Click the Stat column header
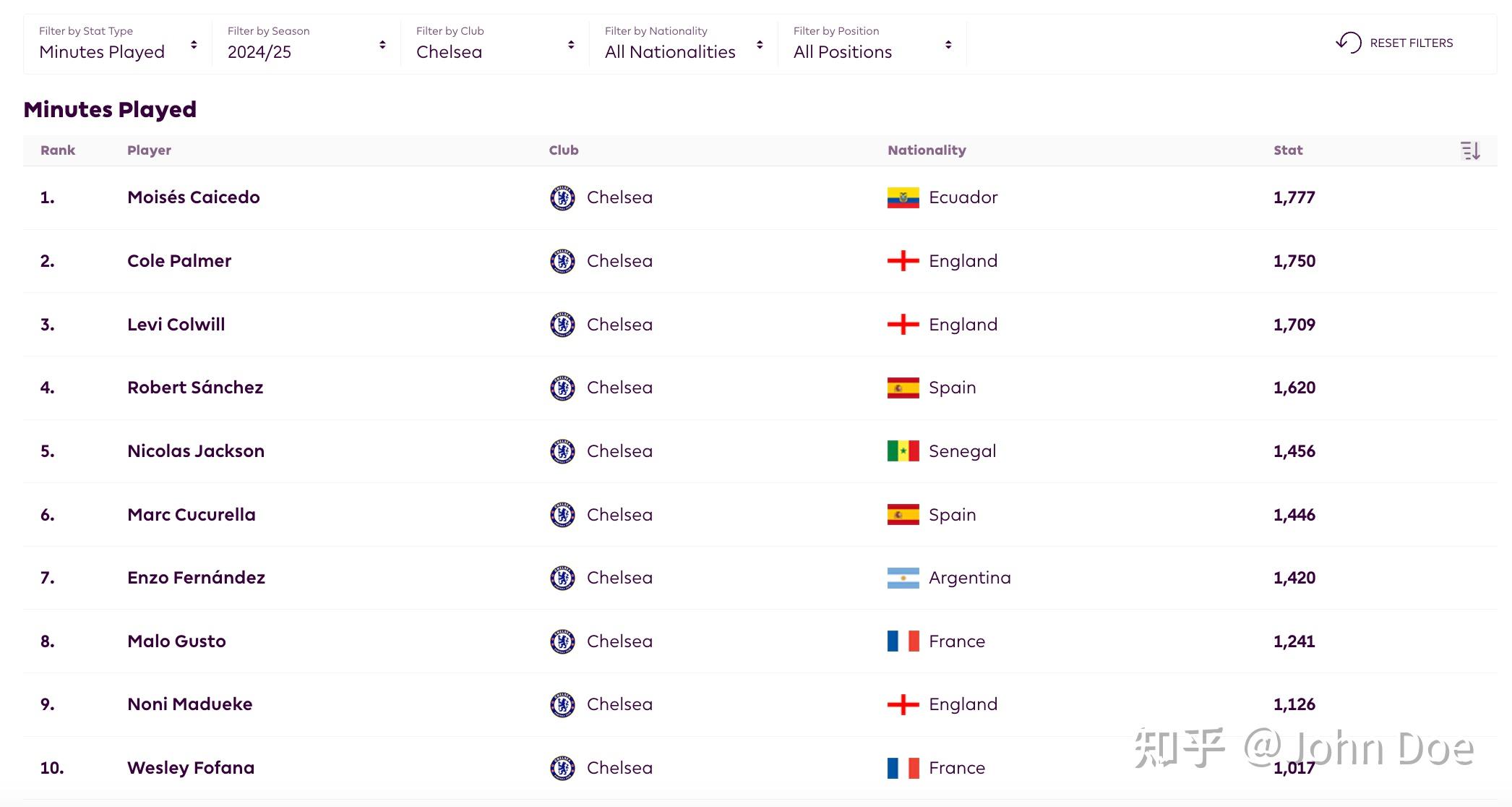The image size is (1512, 807). 1288,150
